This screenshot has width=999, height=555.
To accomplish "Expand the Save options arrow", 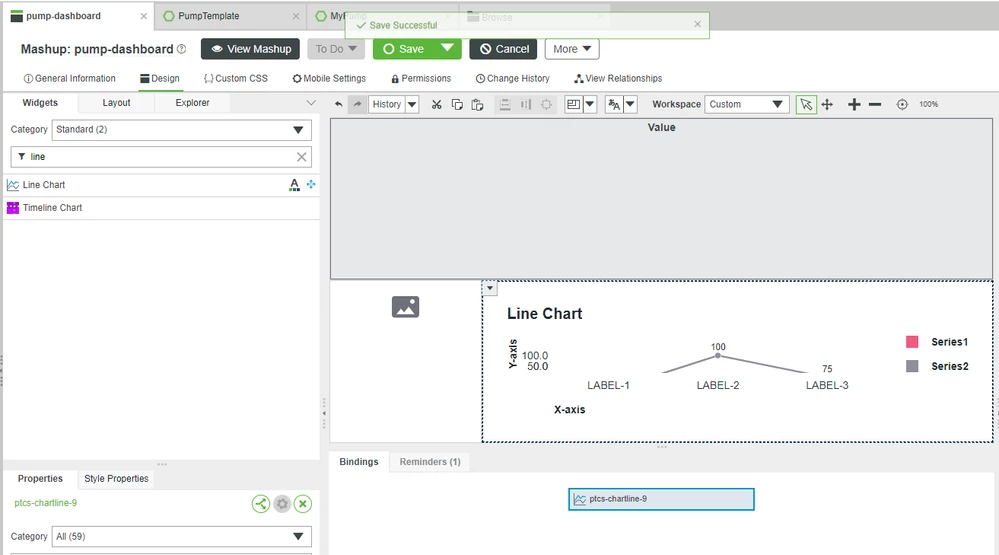I will click(447, 48).
